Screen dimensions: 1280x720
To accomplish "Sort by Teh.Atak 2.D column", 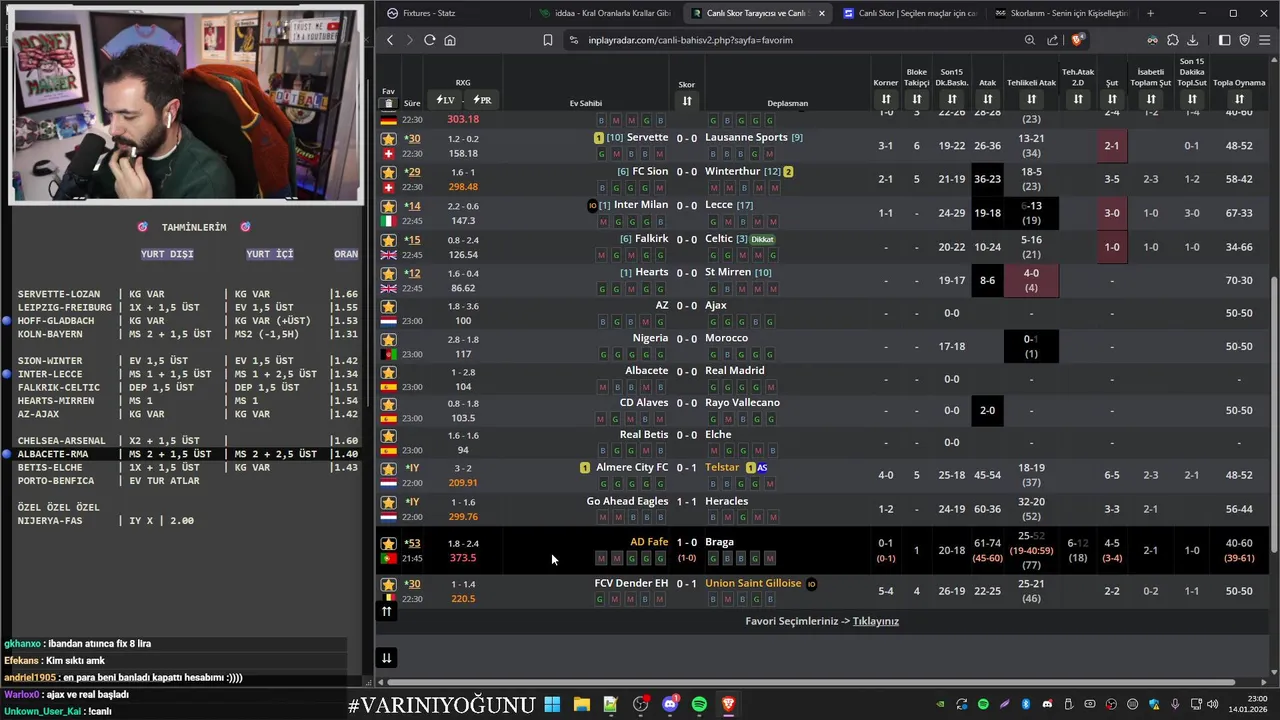I will tap(1078, 99).
